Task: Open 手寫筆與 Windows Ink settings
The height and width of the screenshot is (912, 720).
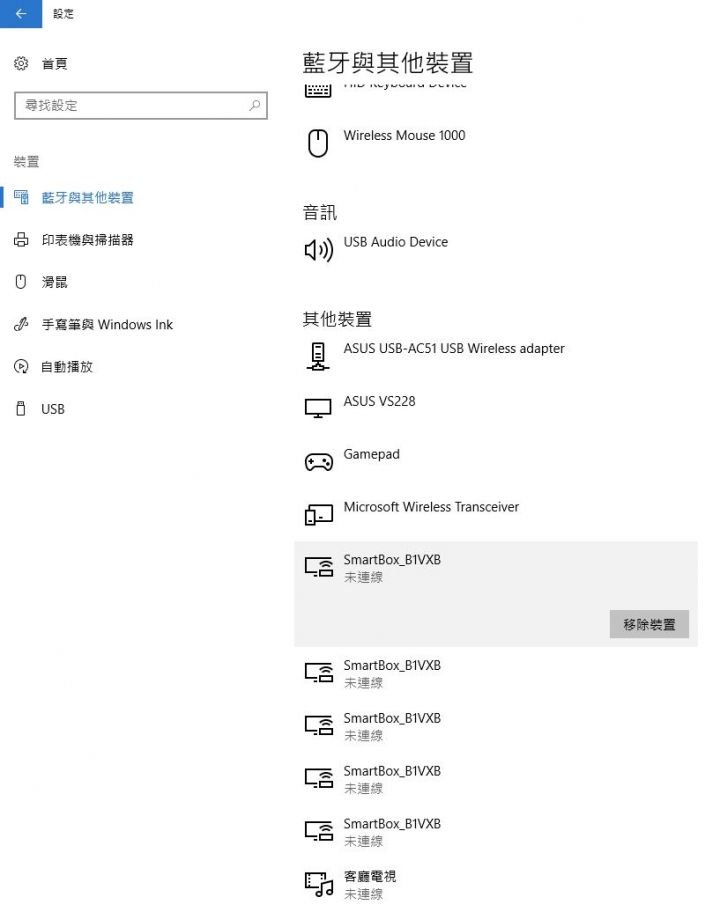Action: [107, 325]
